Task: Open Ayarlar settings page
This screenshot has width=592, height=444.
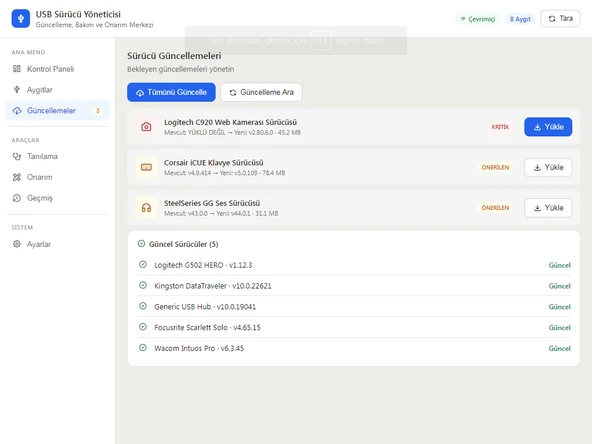Action: [x=57, y=244]
